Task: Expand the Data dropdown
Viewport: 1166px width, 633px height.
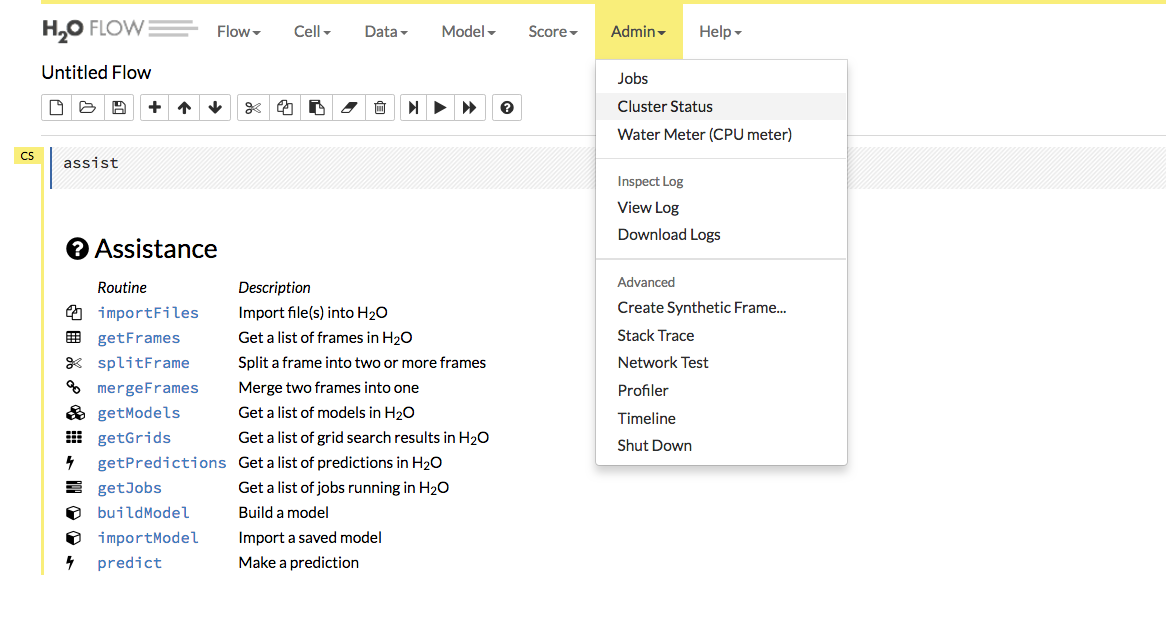Action: click(x=385, y=31)
